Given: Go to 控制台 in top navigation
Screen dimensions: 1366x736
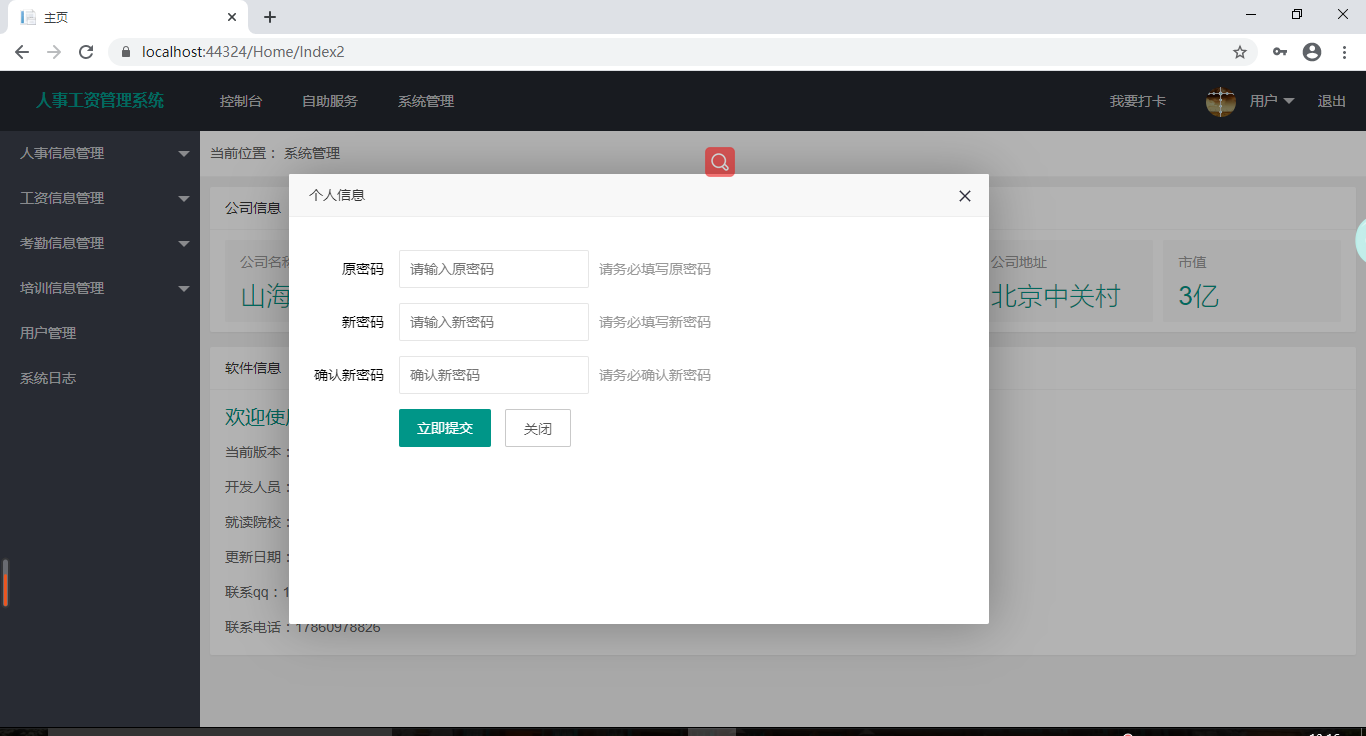Looking at the screenshot, I should pos(241,101).
